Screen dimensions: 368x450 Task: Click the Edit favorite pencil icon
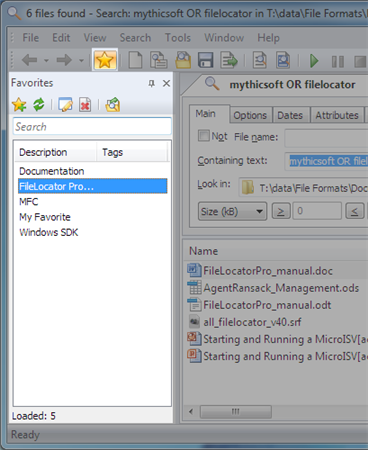(65, 105)
